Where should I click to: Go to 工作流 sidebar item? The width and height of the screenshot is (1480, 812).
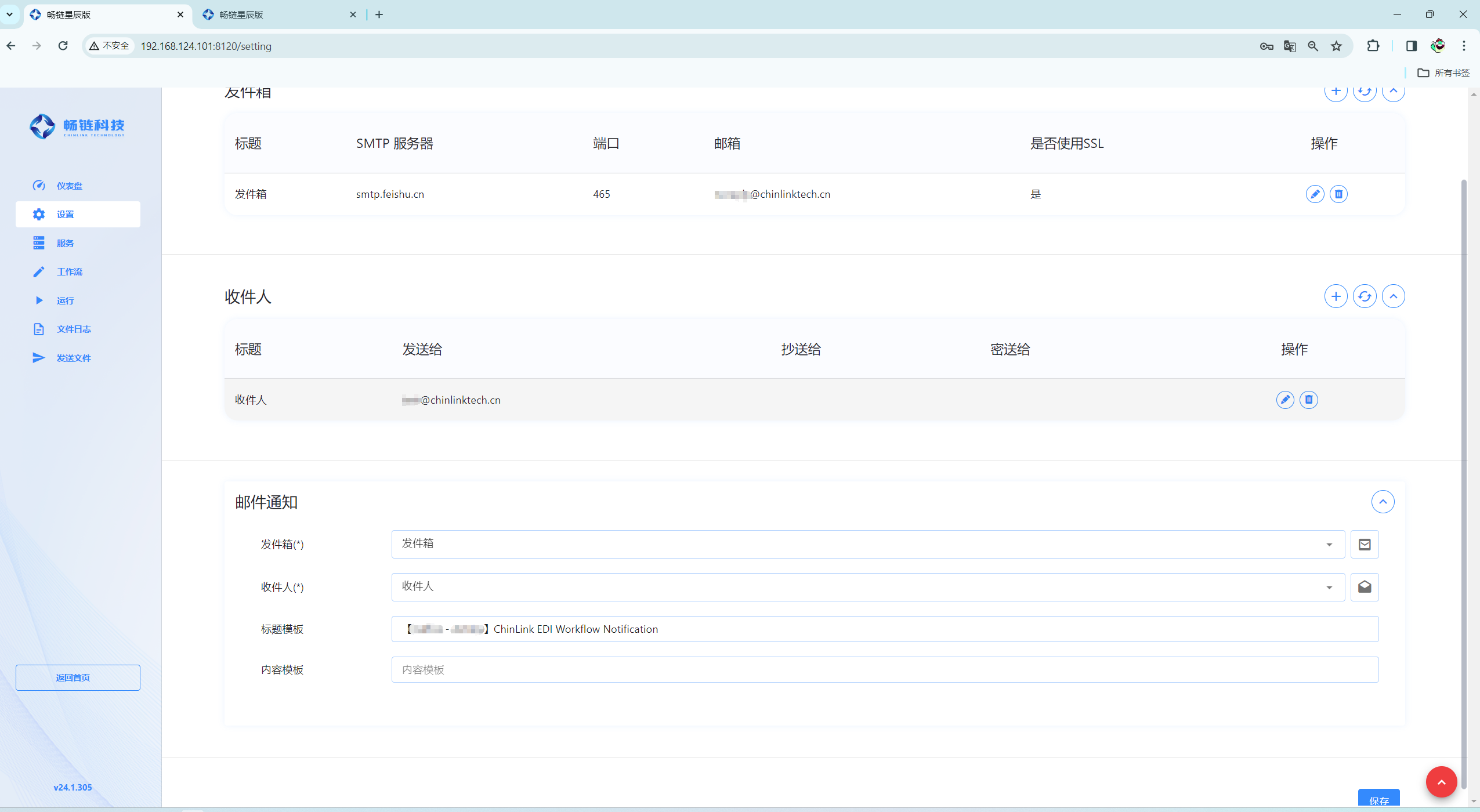tap(69, 272)
